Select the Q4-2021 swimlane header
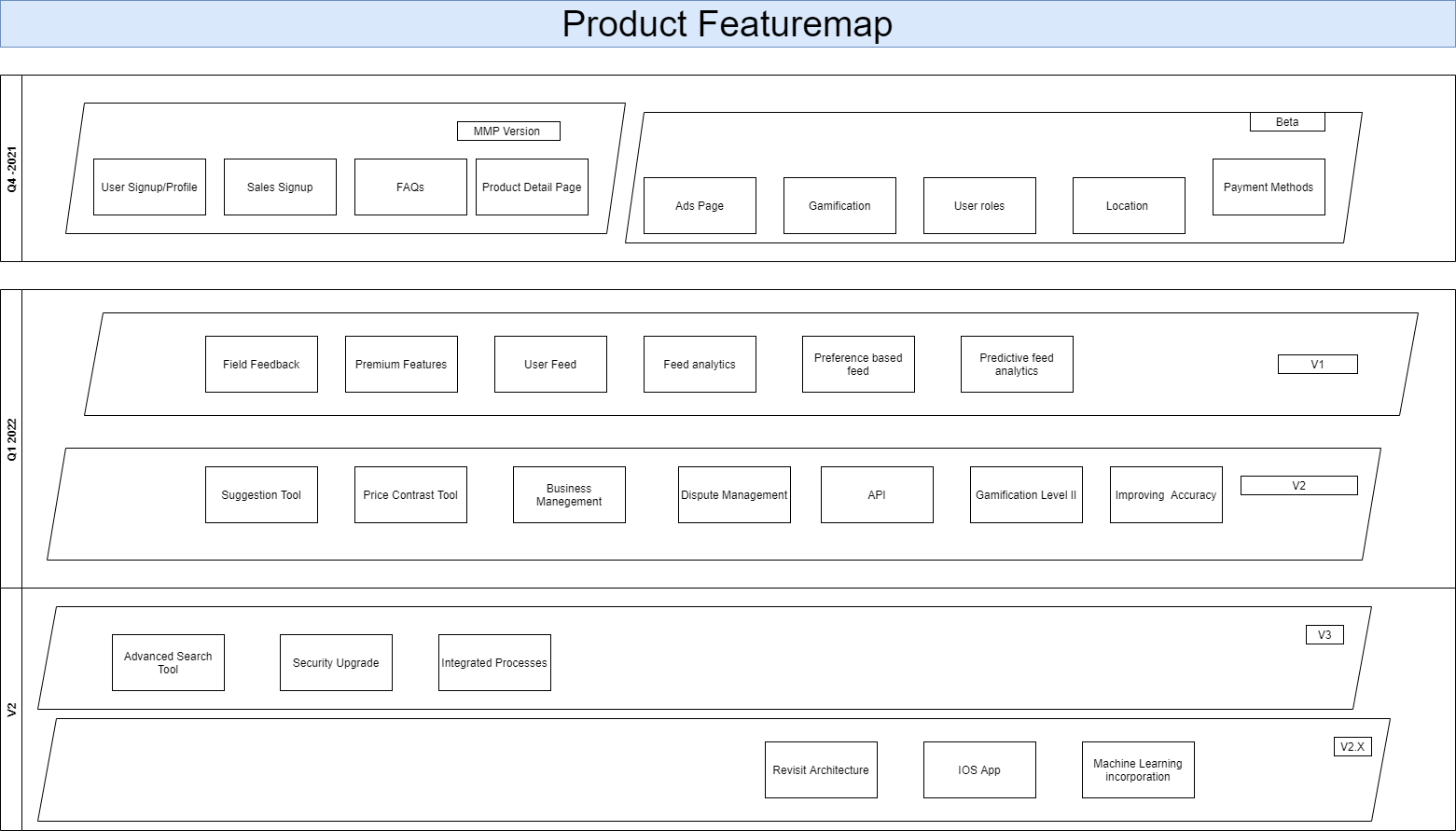Viewport: 1456px width, 831px height. pyautogui.click(x=11, y=169)
